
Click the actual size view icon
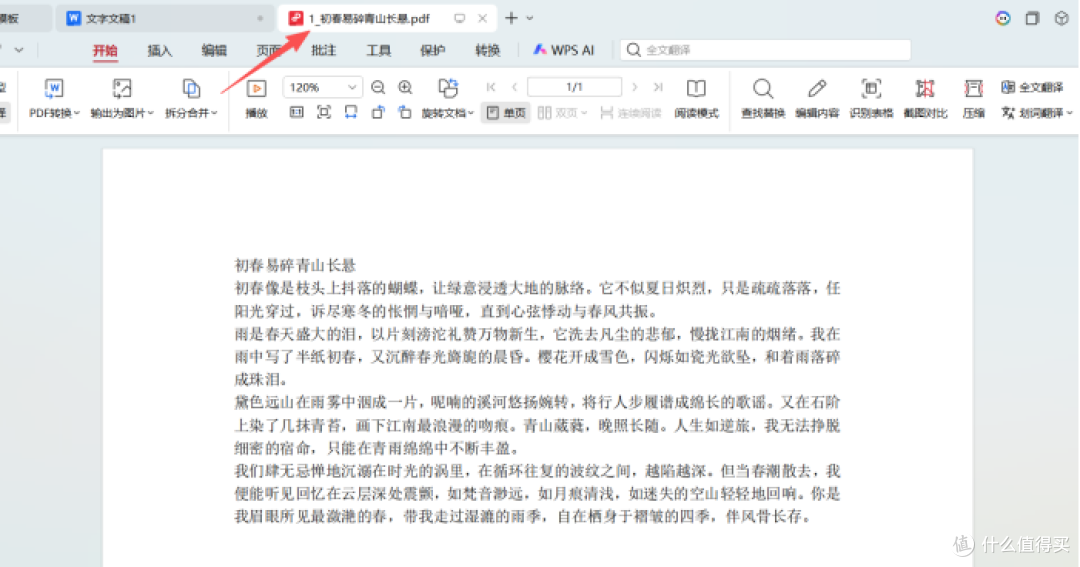click(296, 112)
